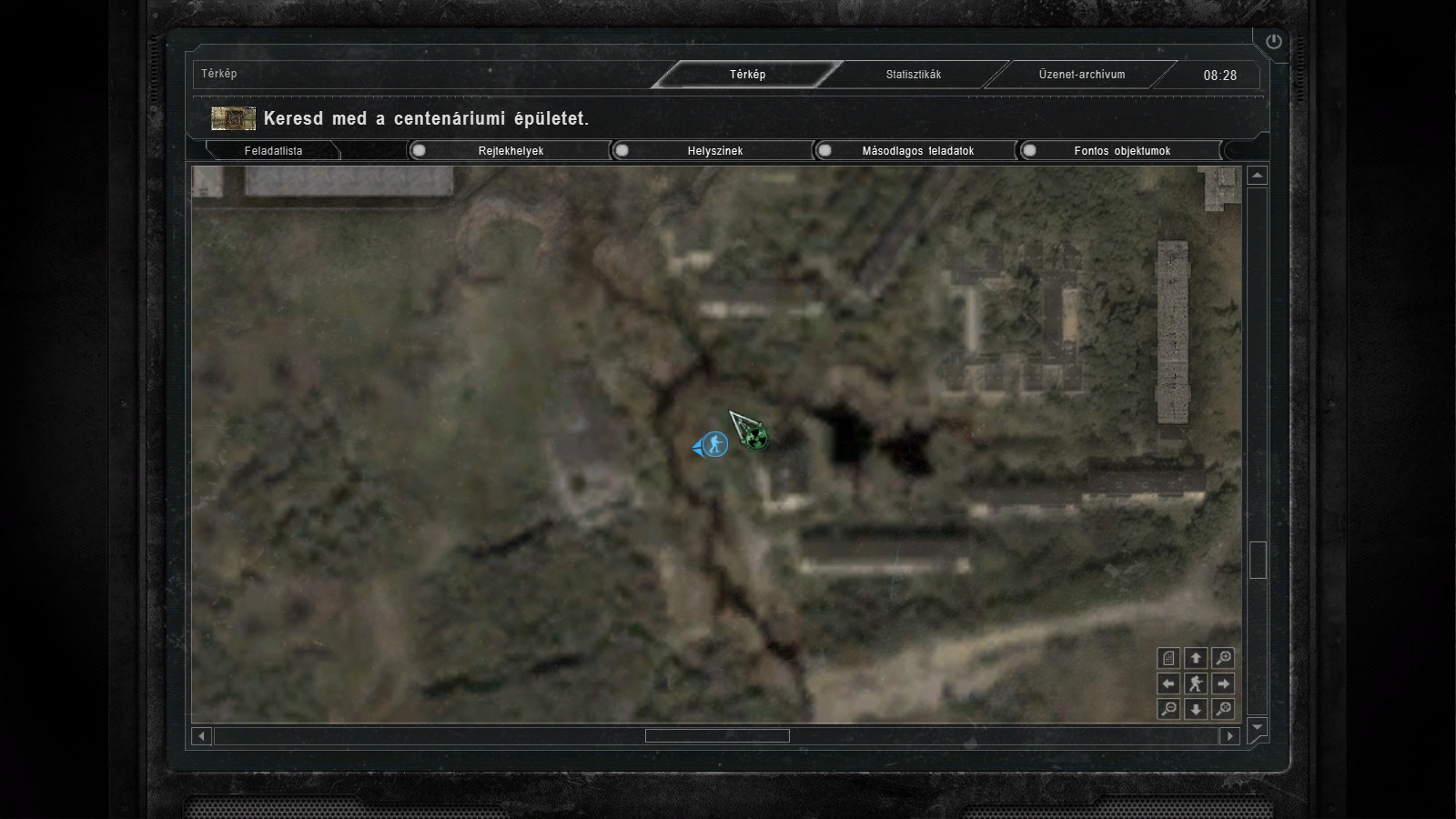1456x819 pixels.
Task: Zoom out with the minus magnifier button
Action: [1168, 709]
